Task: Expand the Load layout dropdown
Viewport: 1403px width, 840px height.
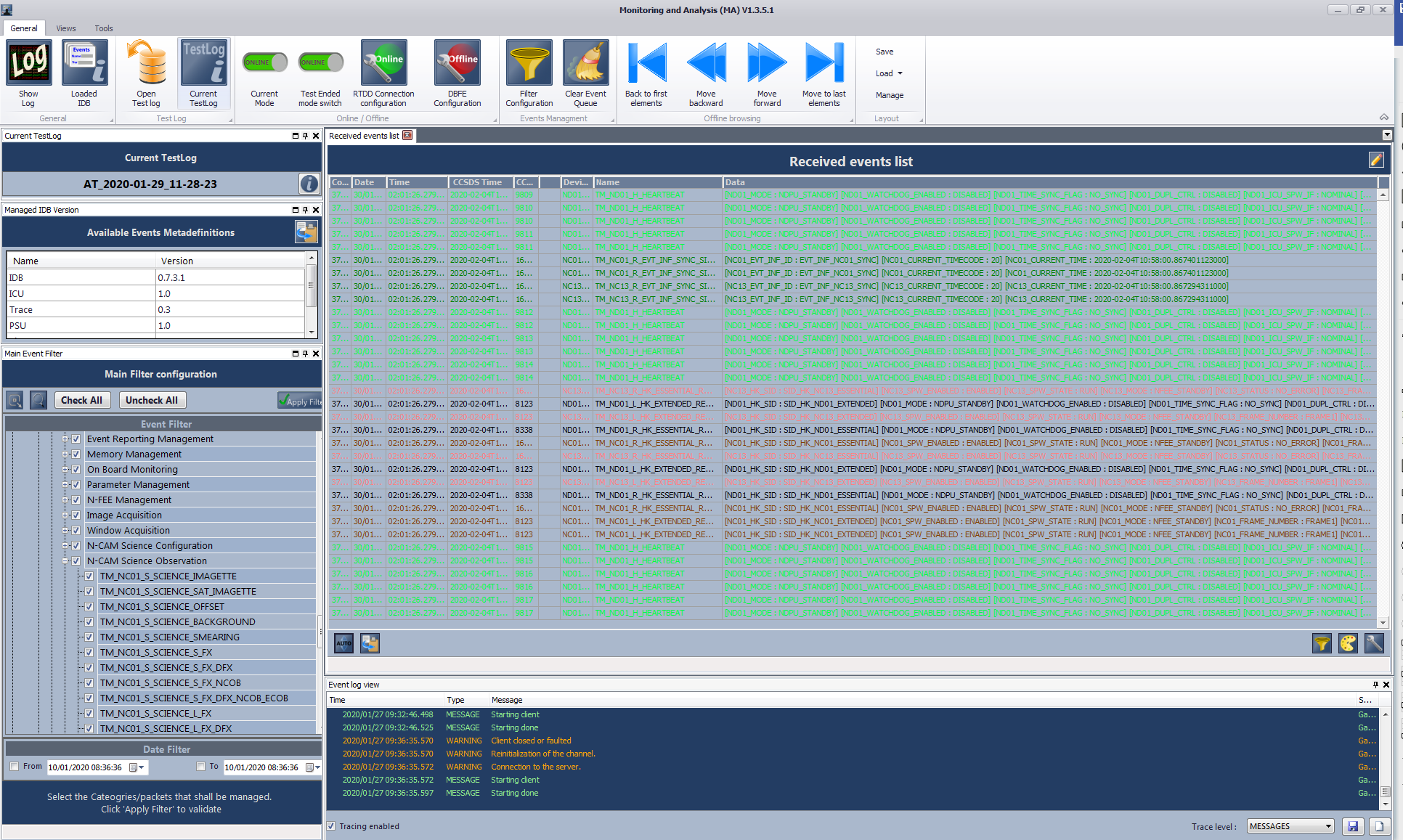Action: [889, 73]
